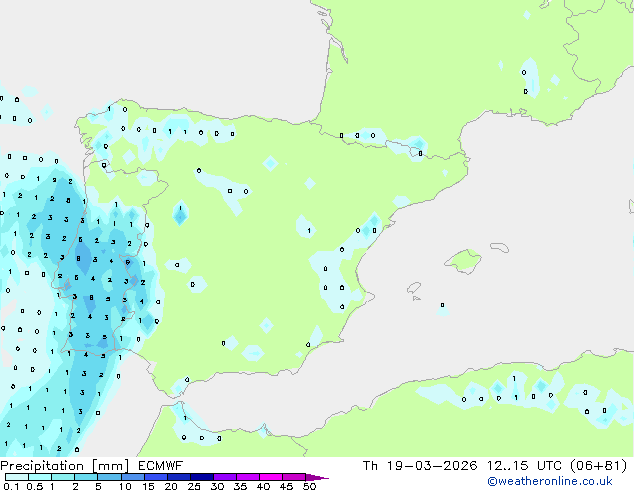This screenshot has width=634, height=490.
Task: Select the 2–5 mm legend color swatch
Action: pos(86,477)
